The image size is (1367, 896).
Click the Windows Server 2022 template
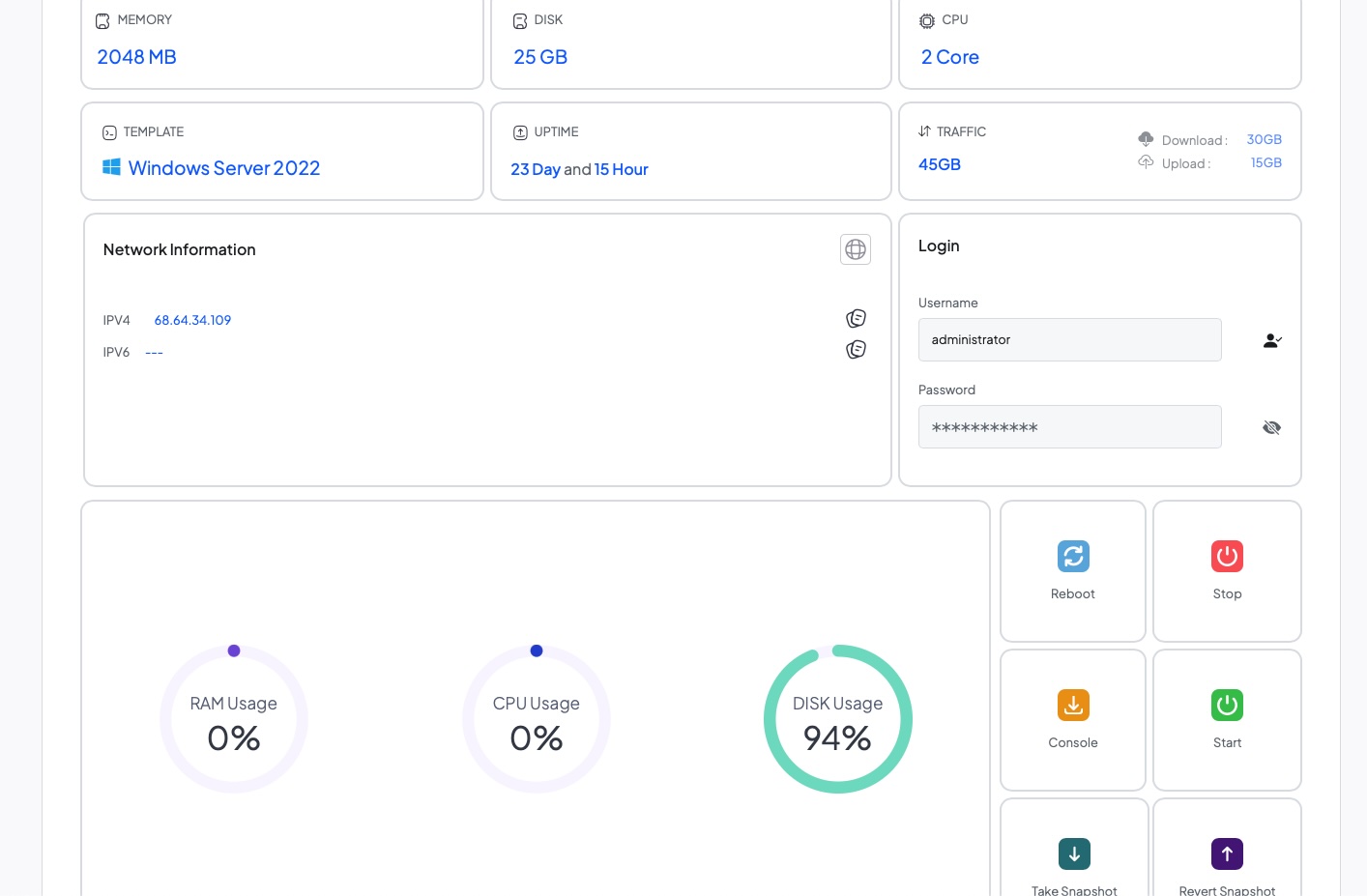223,168
